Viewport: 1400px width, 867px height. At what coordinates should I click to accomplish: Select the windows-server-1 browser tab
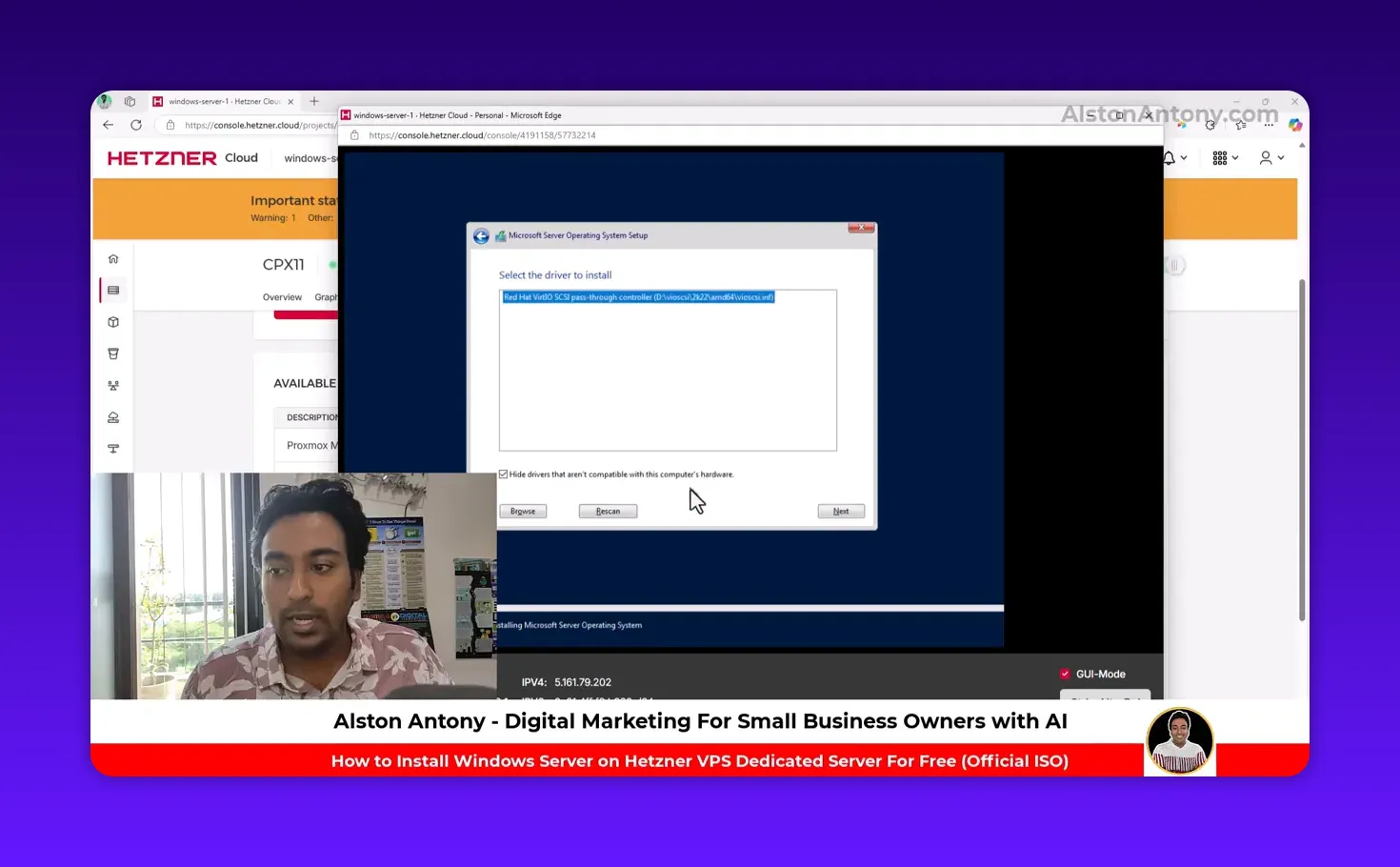[x=224, y=101]
